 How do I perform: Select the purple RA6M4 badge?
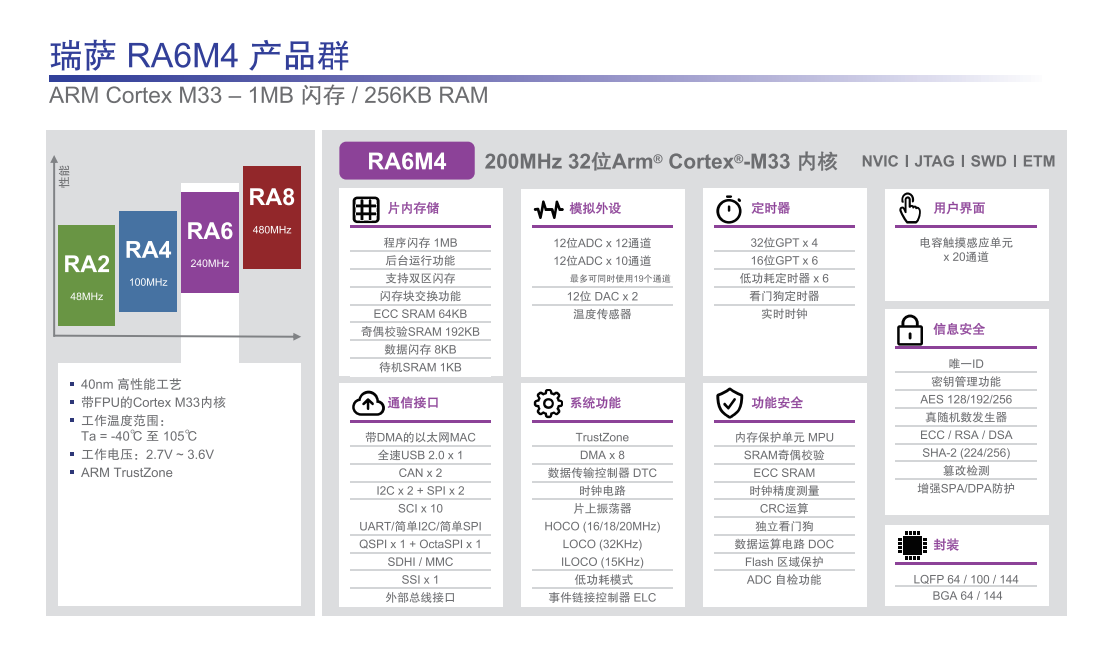407,161
